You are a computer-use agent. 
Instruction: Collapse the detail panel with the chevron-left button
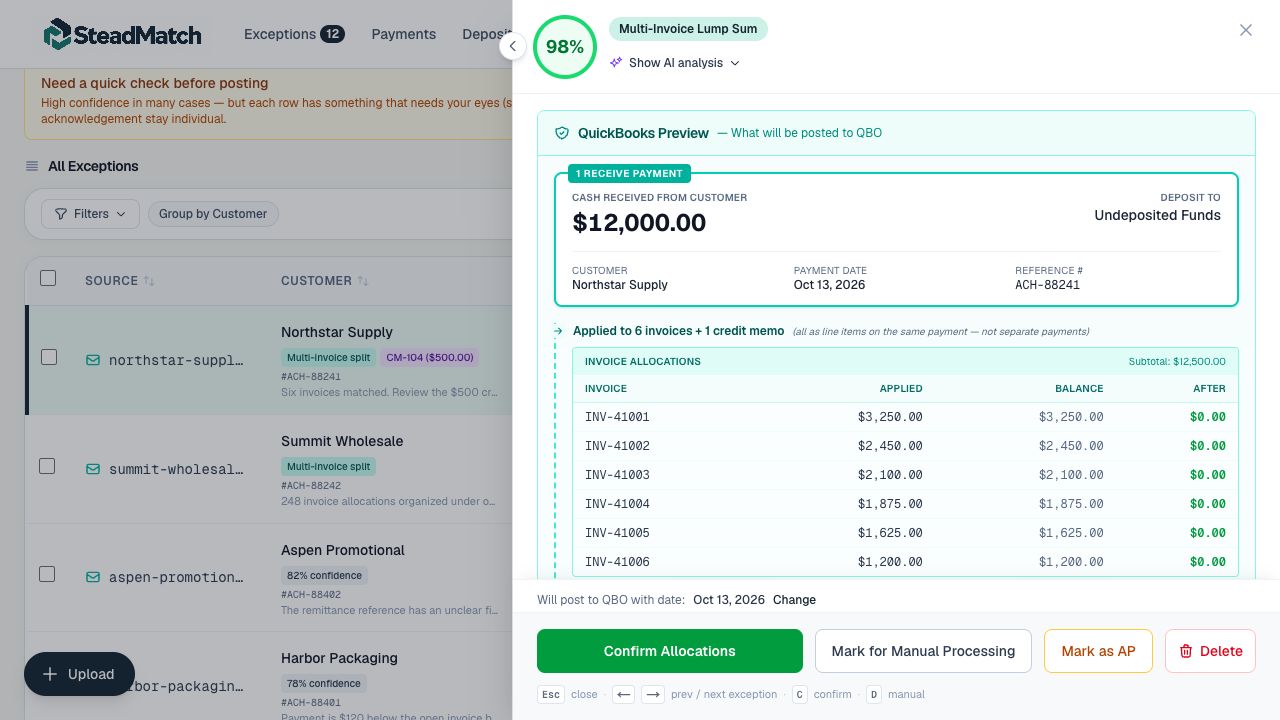[512, 46]
